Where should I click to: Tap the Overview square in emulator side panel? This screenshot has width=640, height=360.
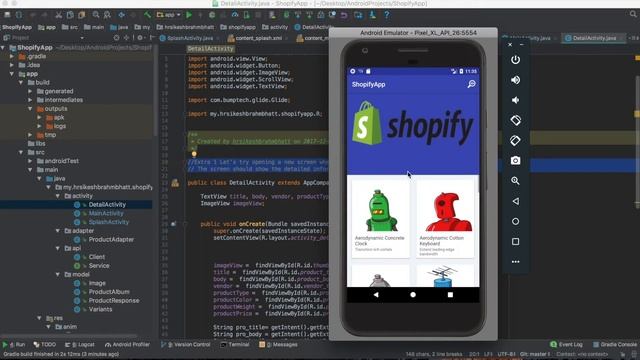[x=516, y=242]
